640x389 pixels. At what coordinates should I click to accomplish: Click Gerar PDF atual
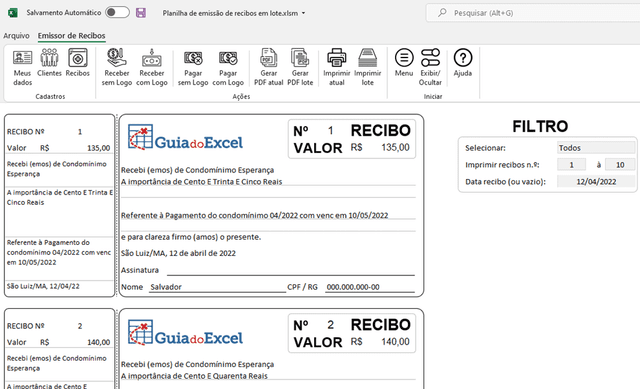[269, 67]
